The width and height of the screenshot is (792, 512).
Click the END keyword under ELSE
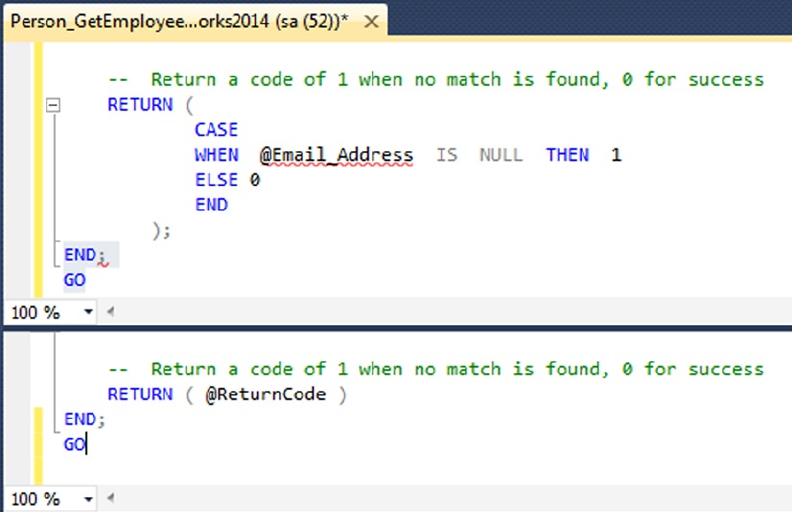(x=211, y=205)
